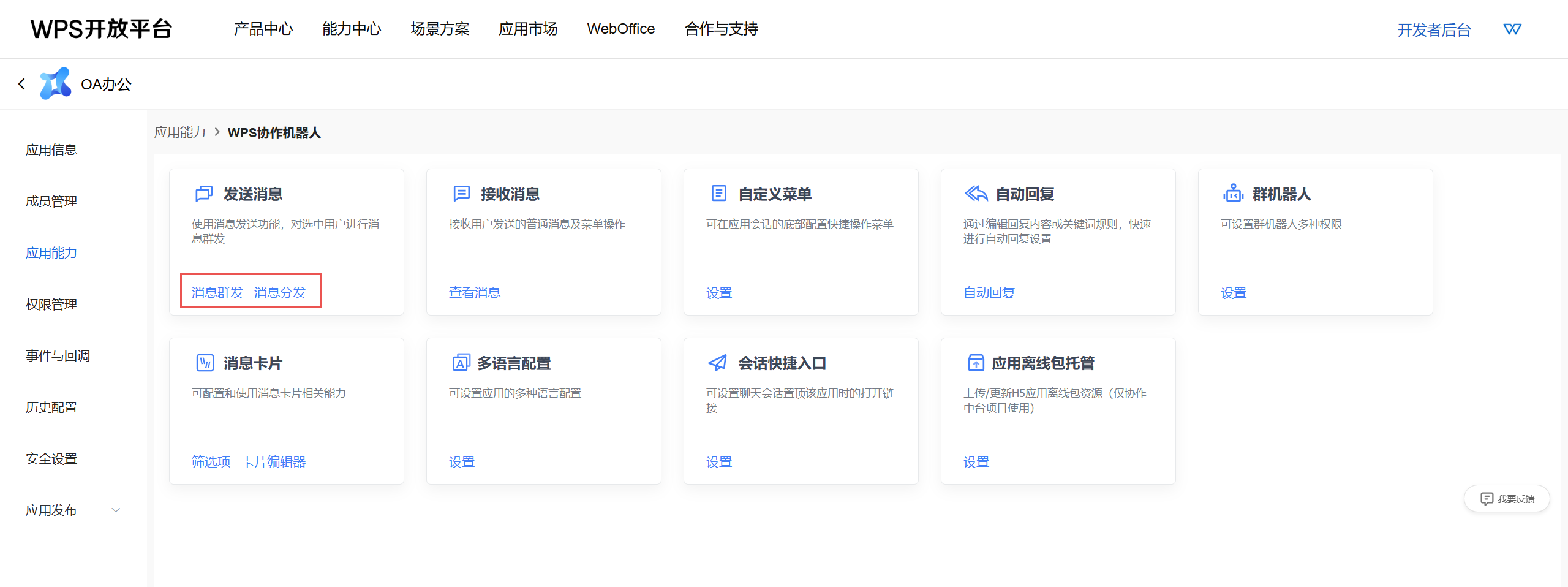Viewport: 1568px width, 587px height.
Task: Click the 自动回复 reply arrows icon
Action: pyautogui.click(x=975, y=193)
